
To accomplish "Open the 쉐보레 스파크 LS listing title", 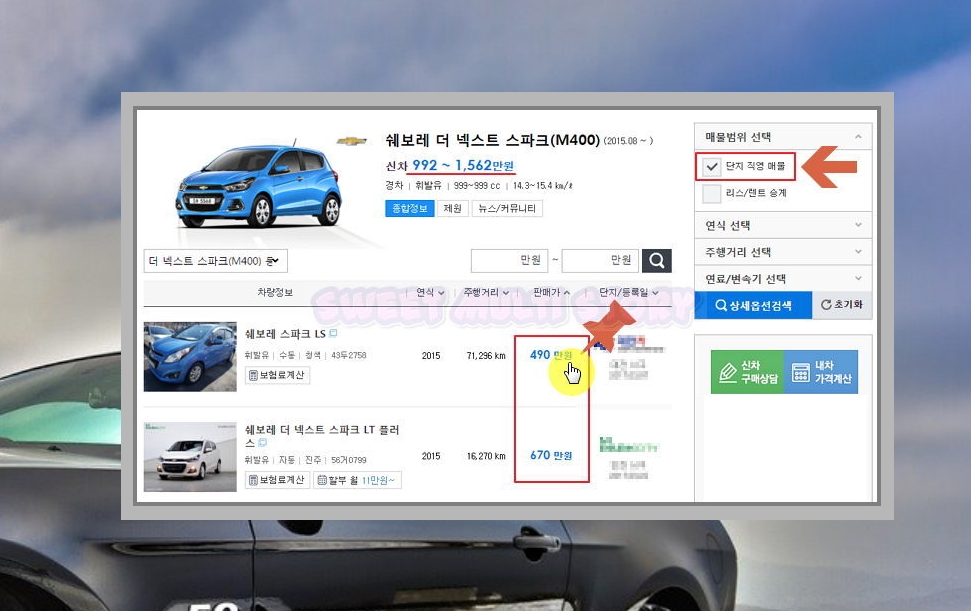I will click(285, 334).
